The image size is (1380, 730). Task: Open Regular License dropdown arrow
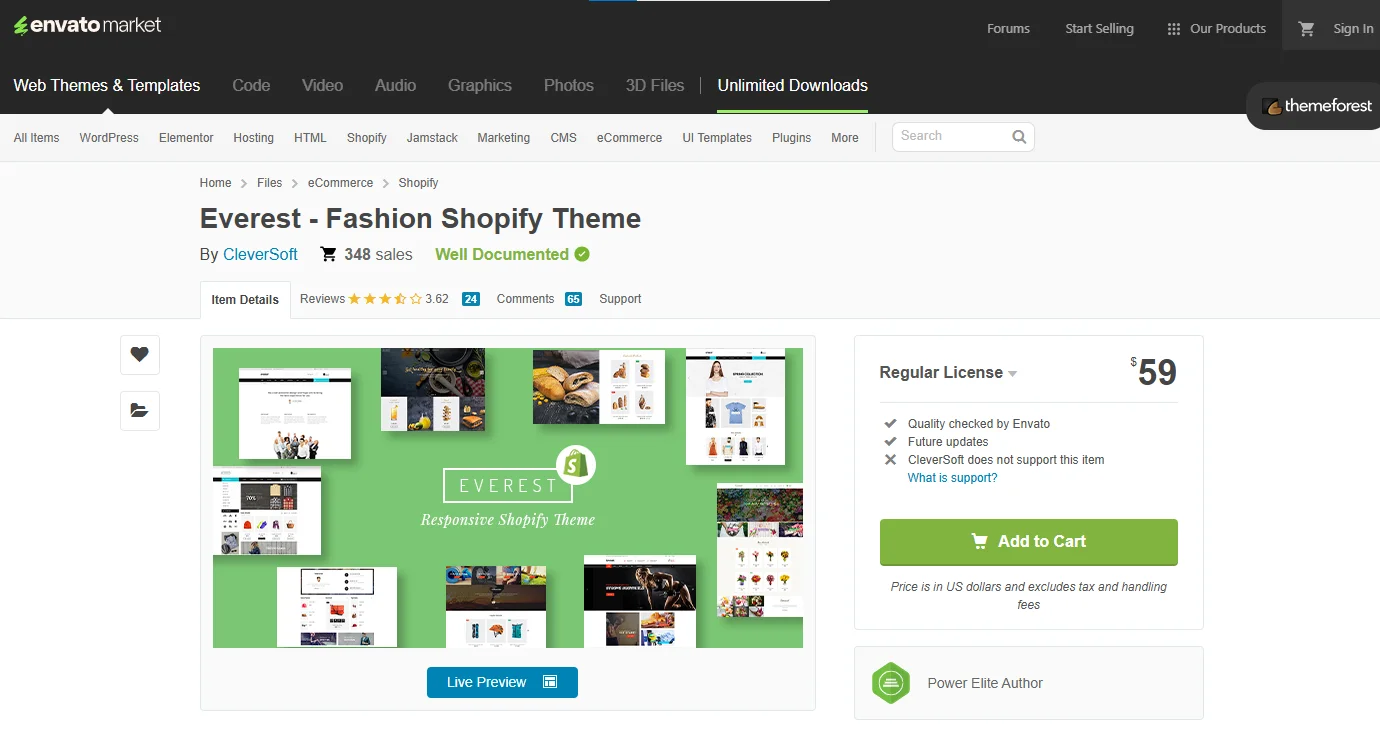(x=1012, y=374)
